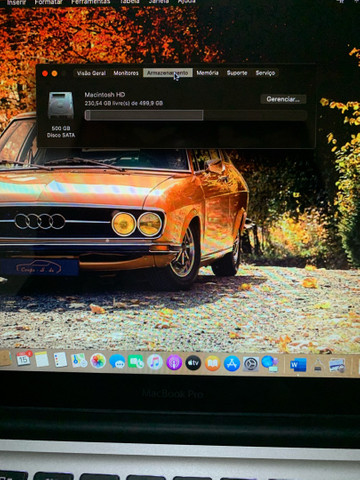Open the Maps app
This screenshot has width=360, height=480.
(79, 360)
